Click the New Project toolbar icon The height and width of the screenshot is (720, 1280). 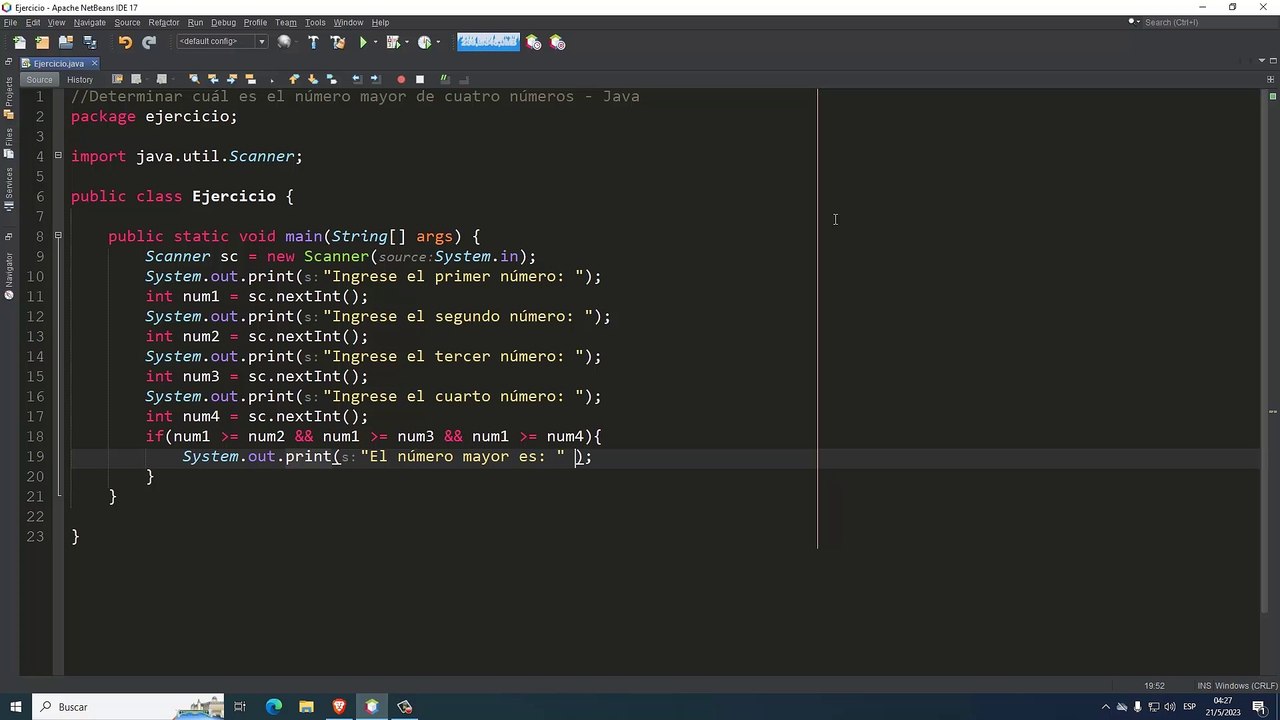42,42
